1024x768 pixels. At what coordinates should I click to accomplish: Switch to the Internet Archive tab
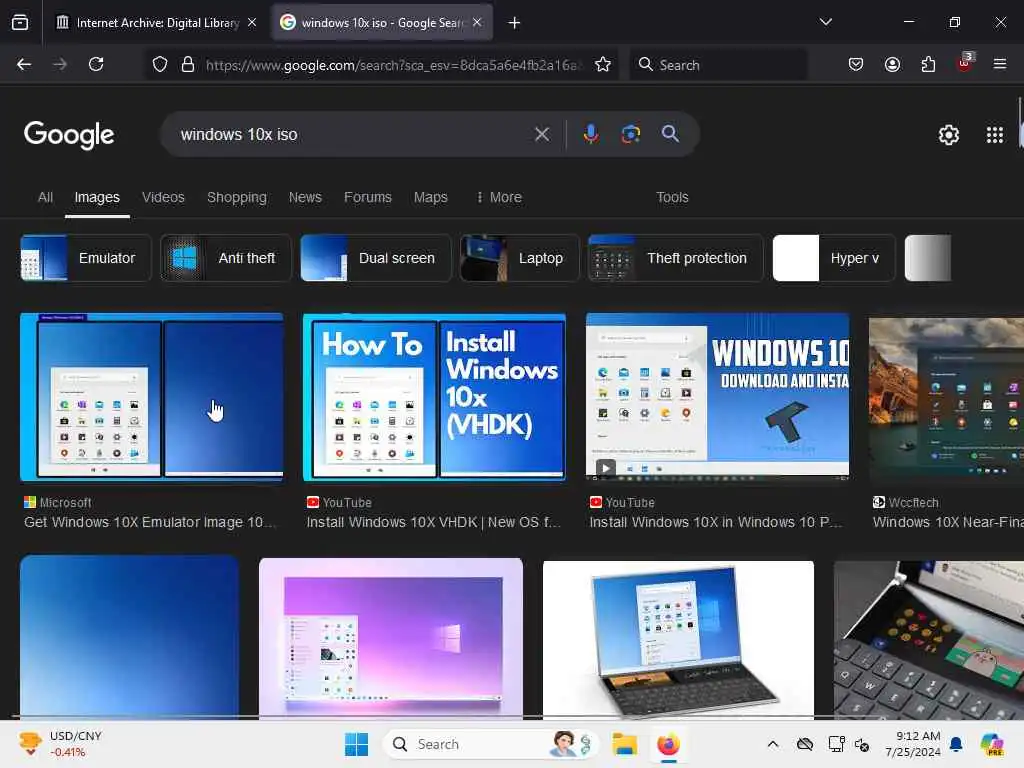tap(148, 23)
